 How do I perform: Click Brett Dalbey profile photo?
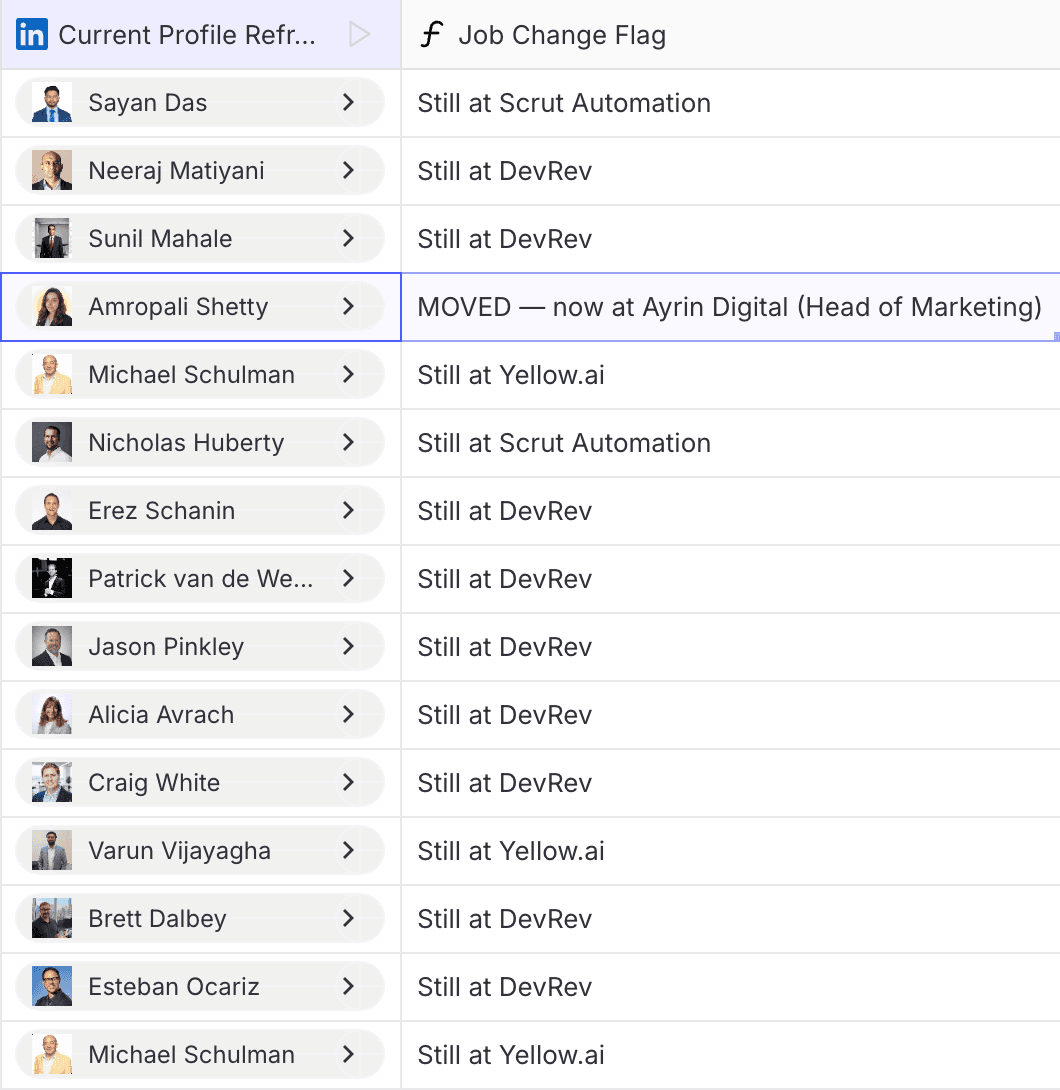[x=52, y=918]
